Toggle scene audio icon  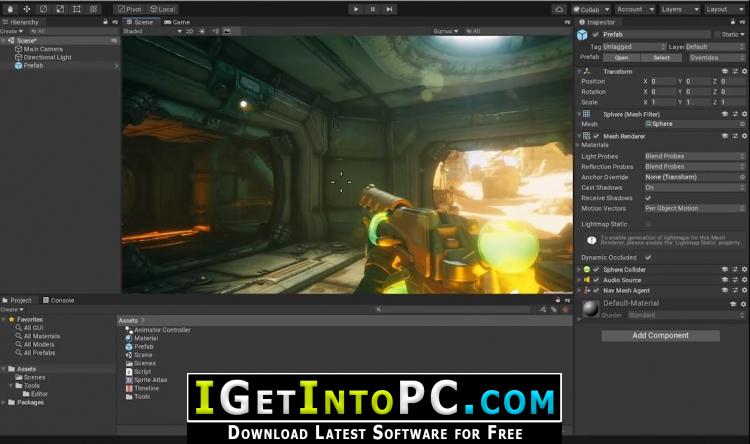pos(215,31)
